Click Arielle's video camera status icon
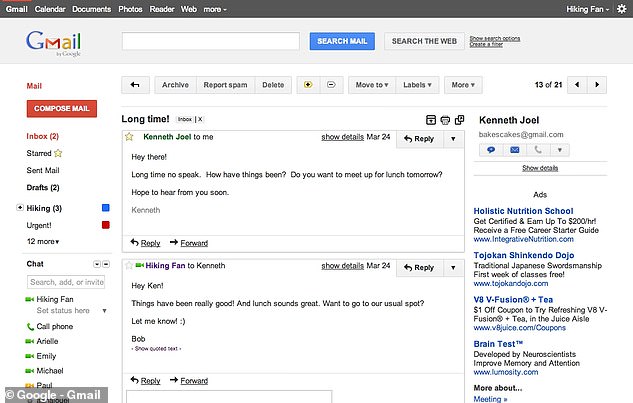 [x=29, y=341]
